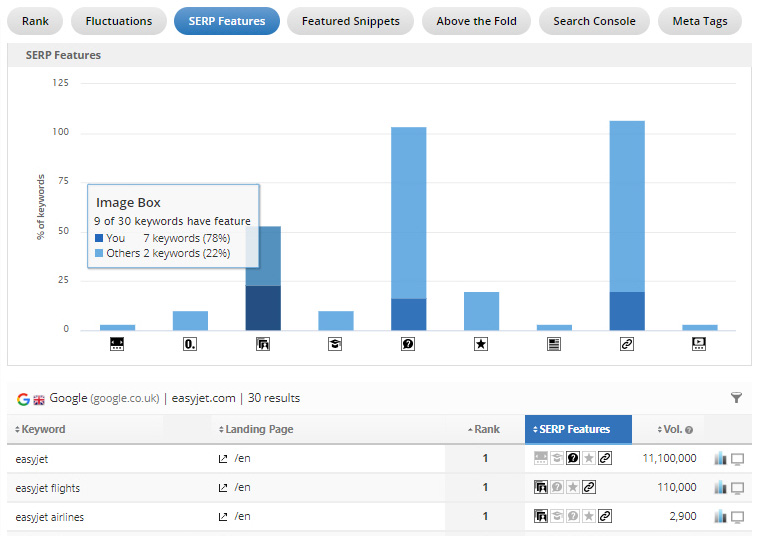Click the 11,100,000 volume value
This screenshot has width=757, height=536.
669,458
